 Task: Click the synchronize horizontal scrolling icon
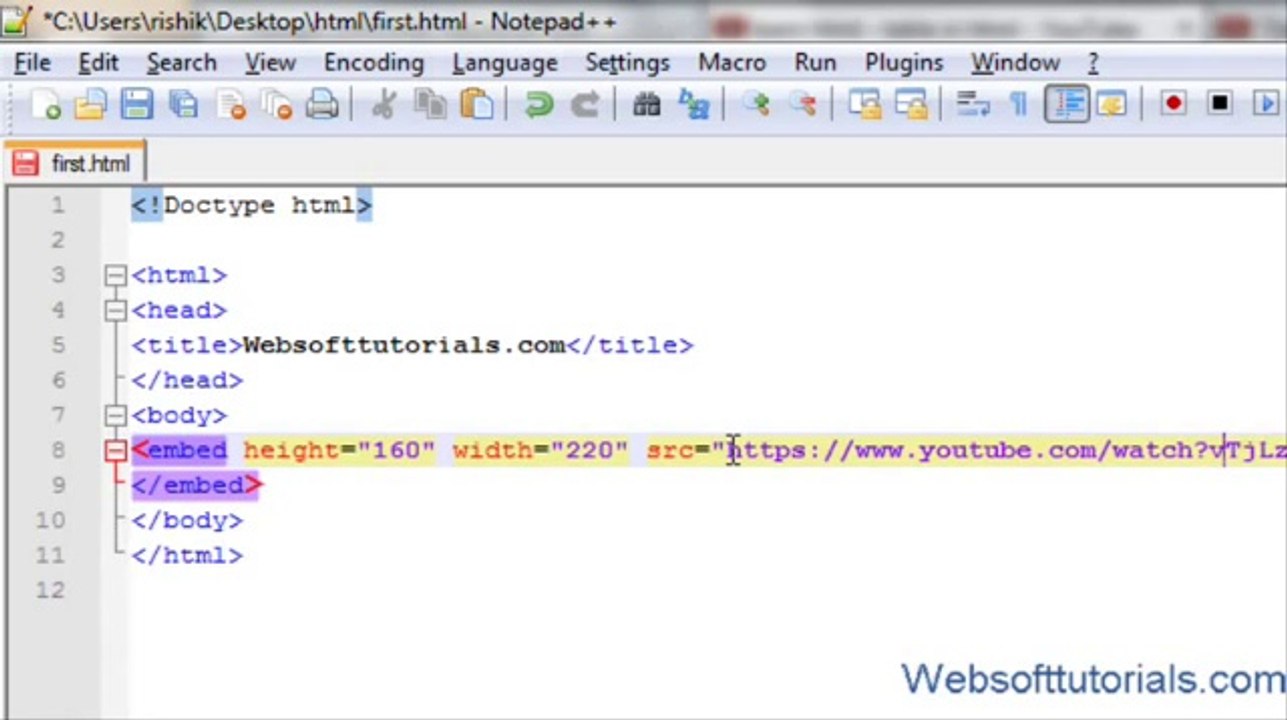(911, 104)
